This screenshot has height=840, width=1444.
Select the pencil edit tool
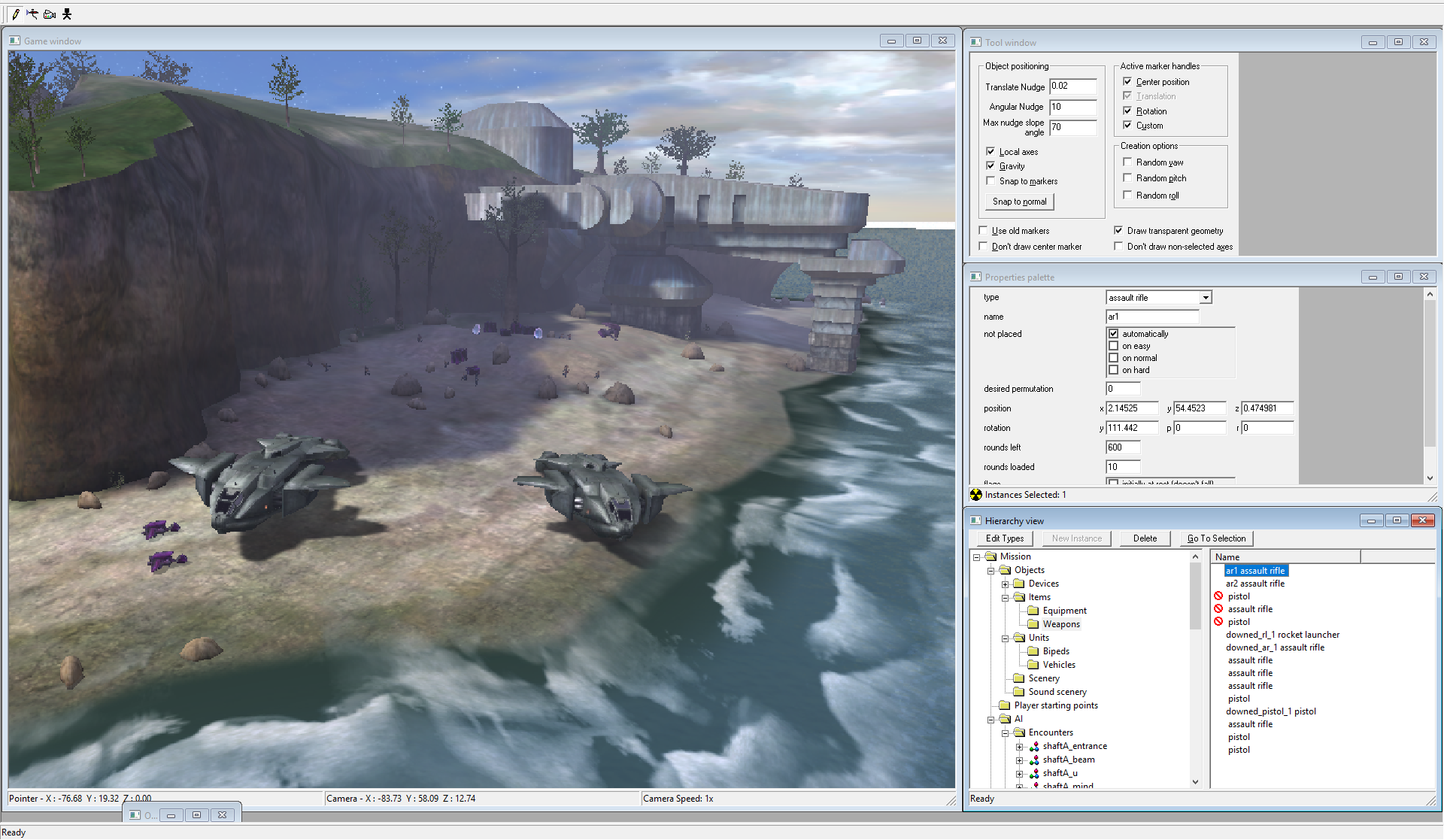[15, 14]
